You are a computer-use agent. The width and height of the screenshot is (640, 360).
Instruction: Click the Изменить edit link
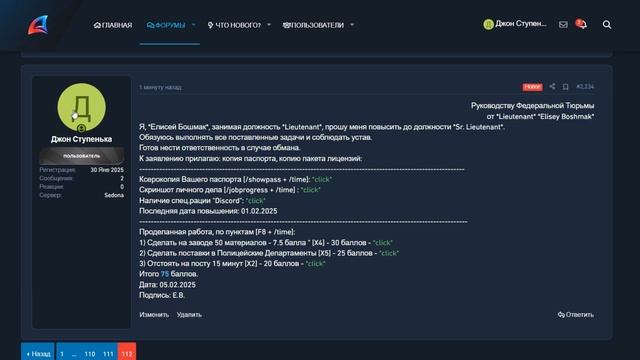[x=154, y=315]
